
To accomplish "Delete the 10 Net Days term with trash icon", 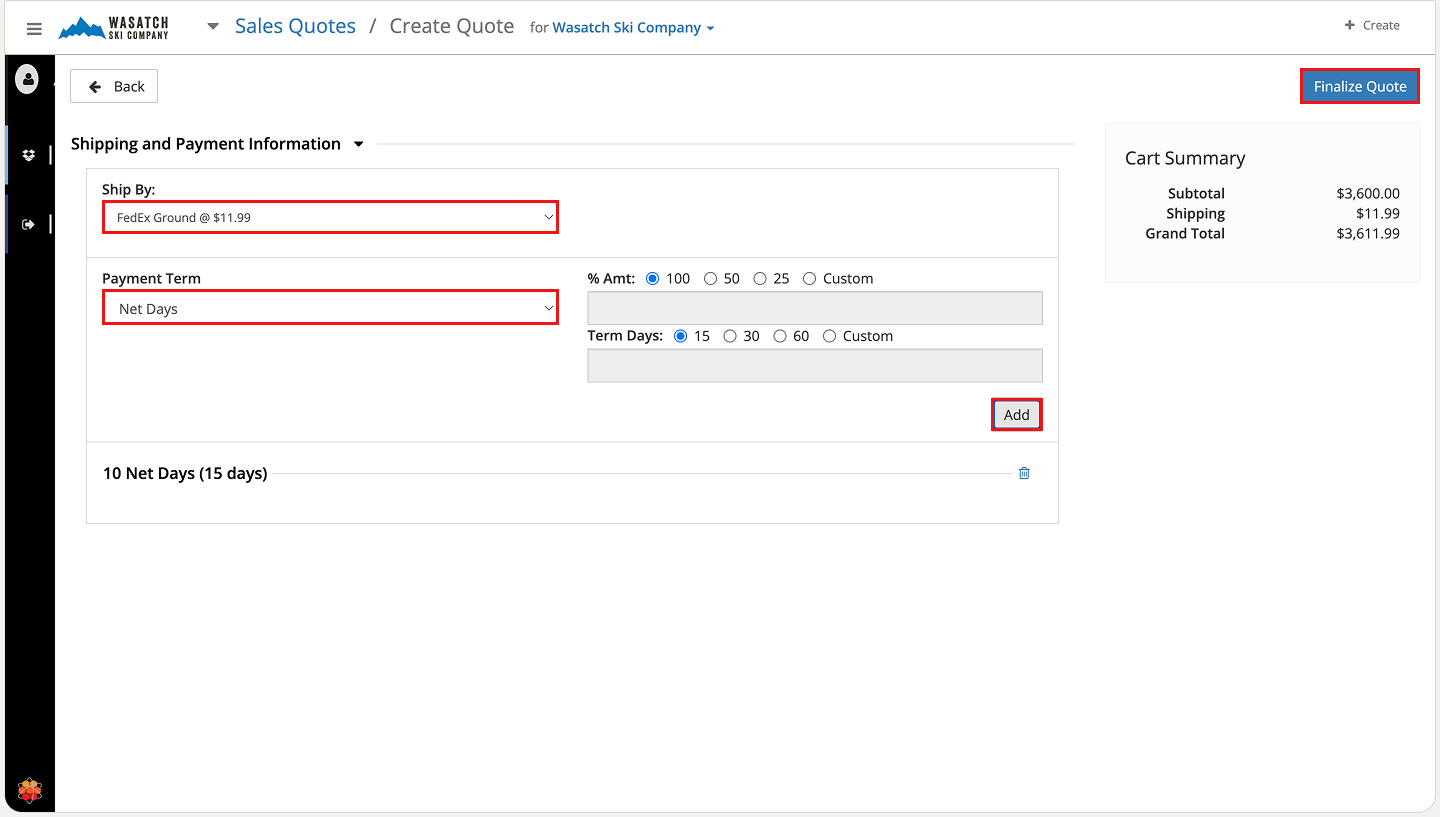I will 1024,473.
